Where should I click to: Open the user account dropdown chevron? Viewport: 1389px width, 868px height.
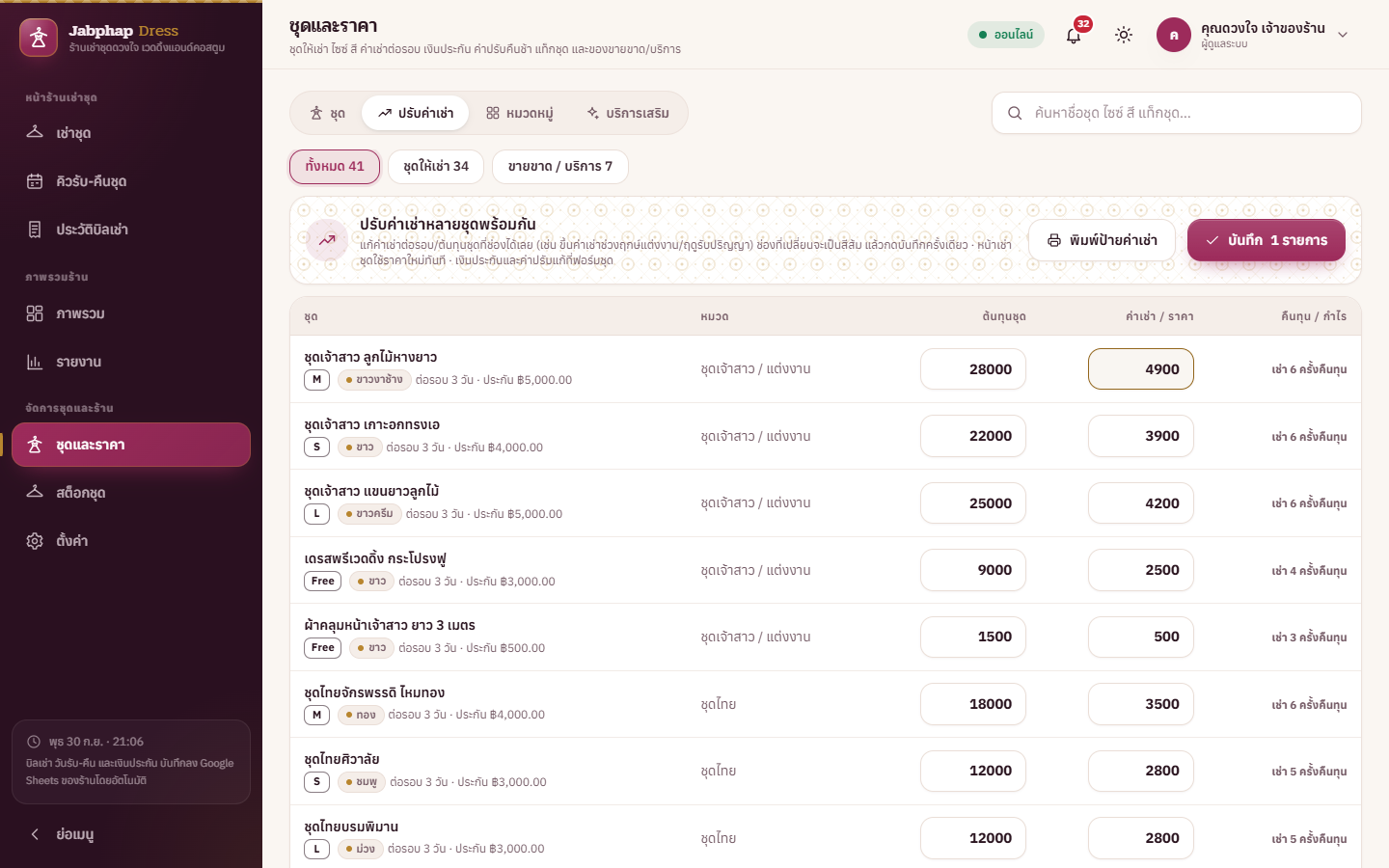point(1343,35)
